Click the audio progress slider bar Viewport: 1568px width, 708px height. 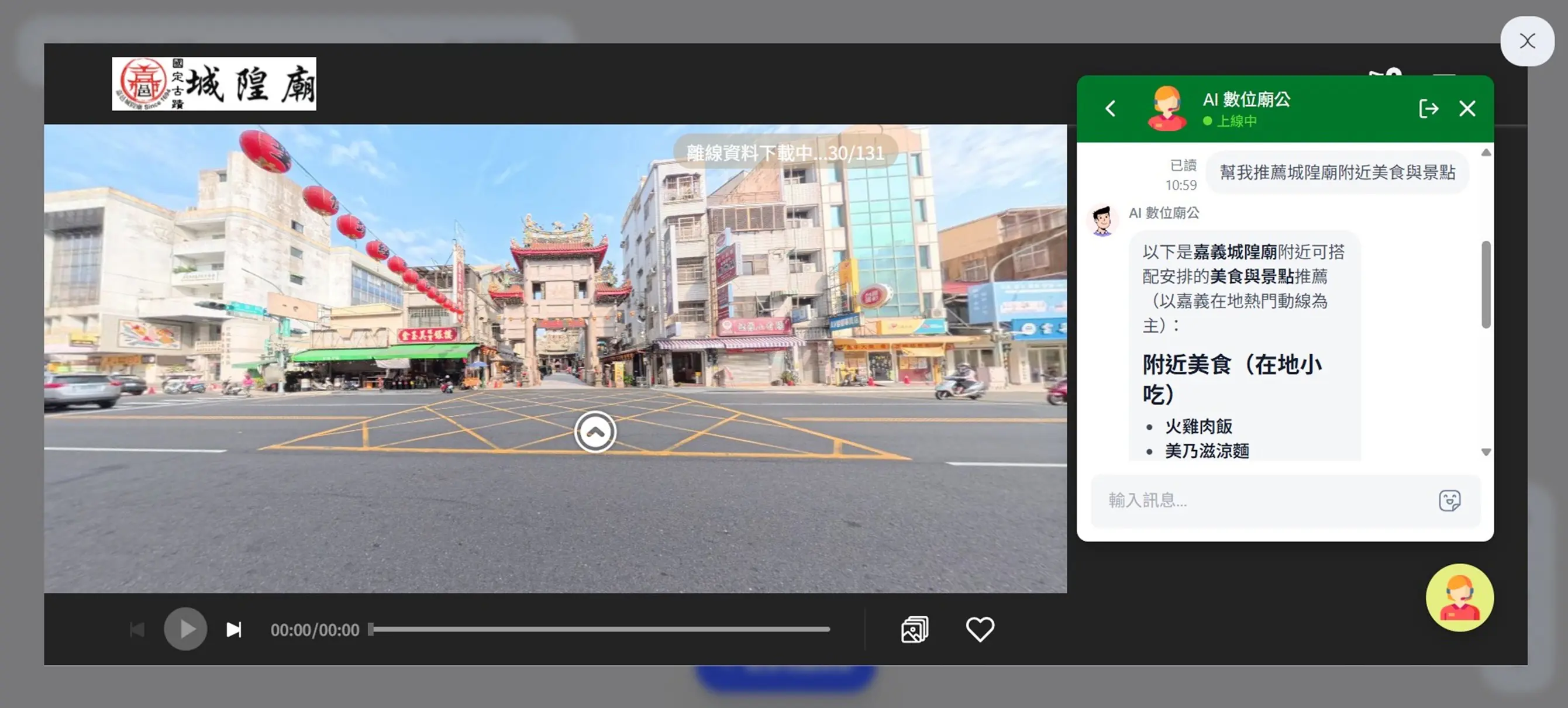click(x=599, y=630)
